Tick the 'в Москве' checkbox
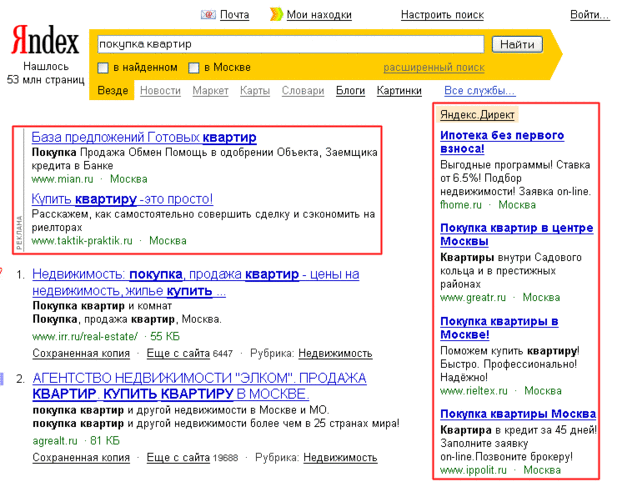617x482 pixels. click(194, 68)
